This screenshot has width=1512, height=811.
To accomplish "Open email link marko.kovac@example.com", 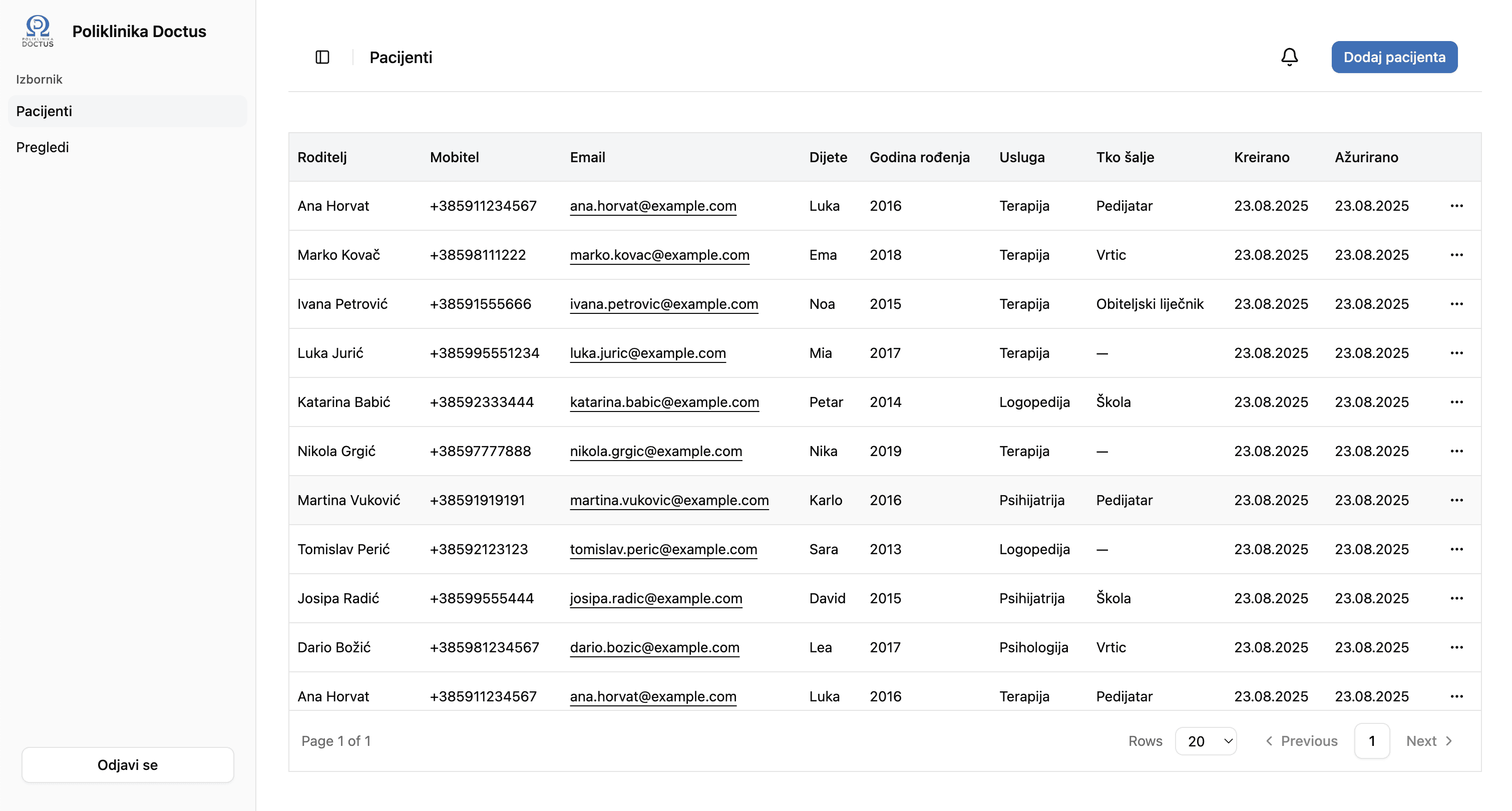I will 659,255.
